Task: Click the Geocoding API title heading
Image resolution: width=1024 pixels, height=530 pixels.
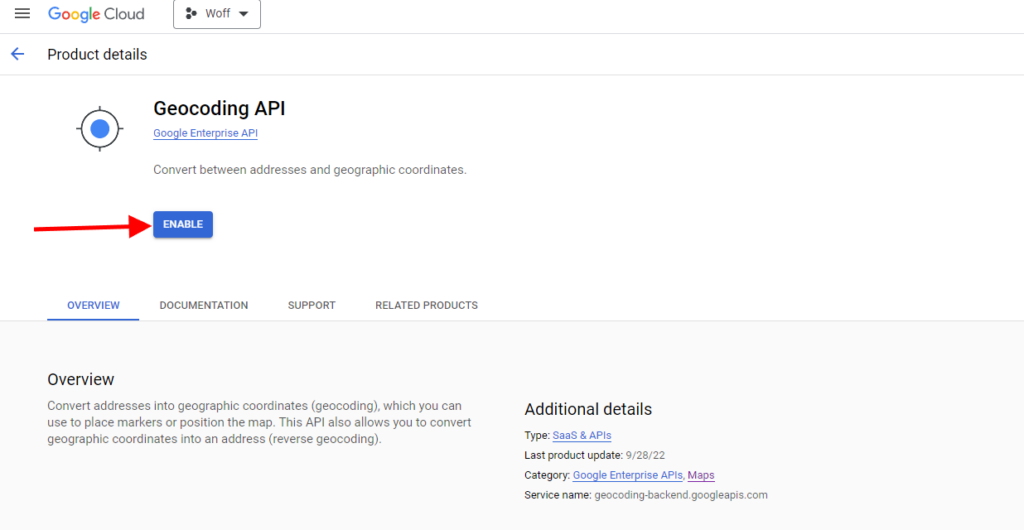Action: (219, 108)
